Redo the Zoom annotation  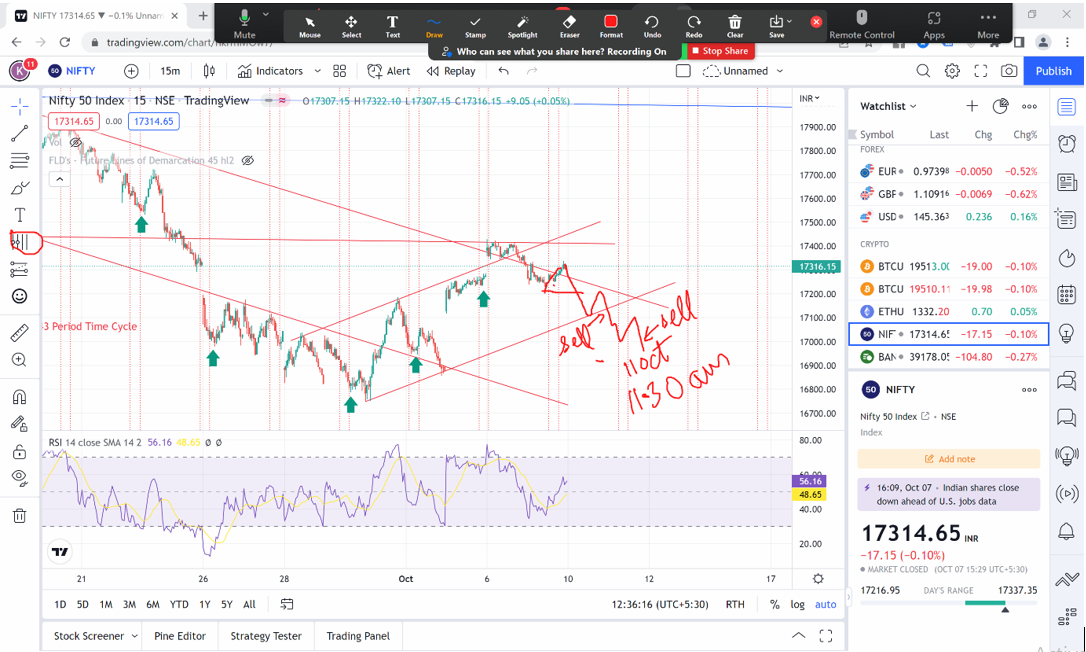693,26
